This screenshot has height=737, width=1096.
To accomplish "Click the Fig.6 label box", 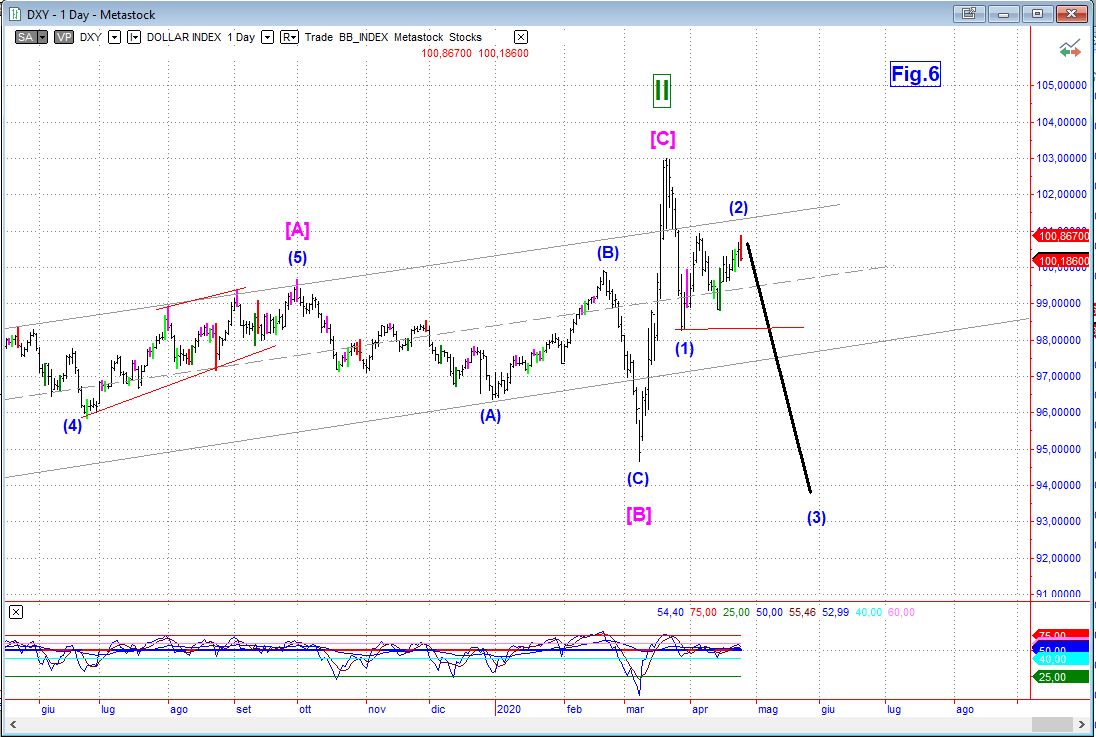I will 915,74.
